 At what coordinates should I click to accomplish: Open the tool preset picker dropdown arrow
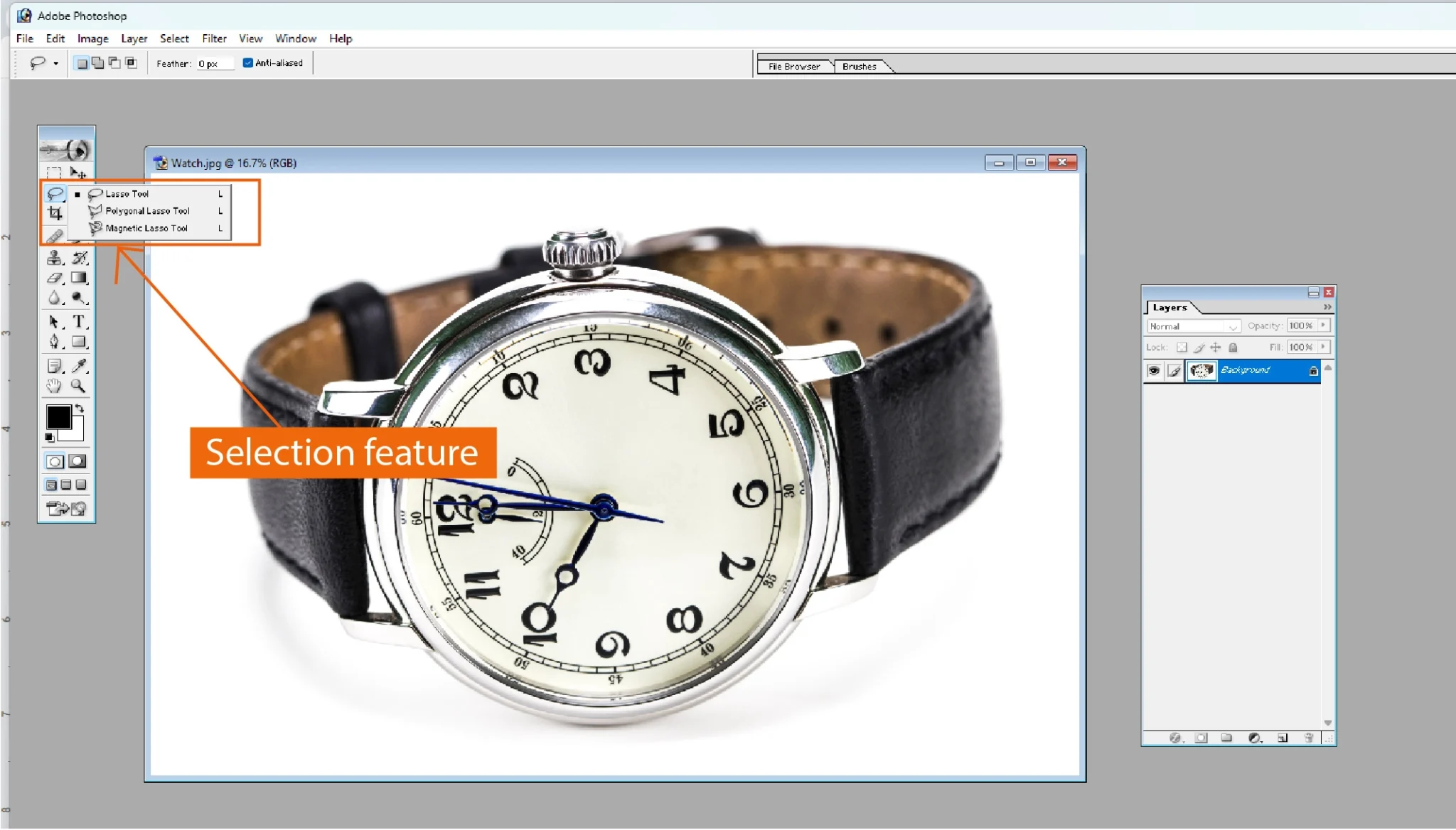pos(56,63)
